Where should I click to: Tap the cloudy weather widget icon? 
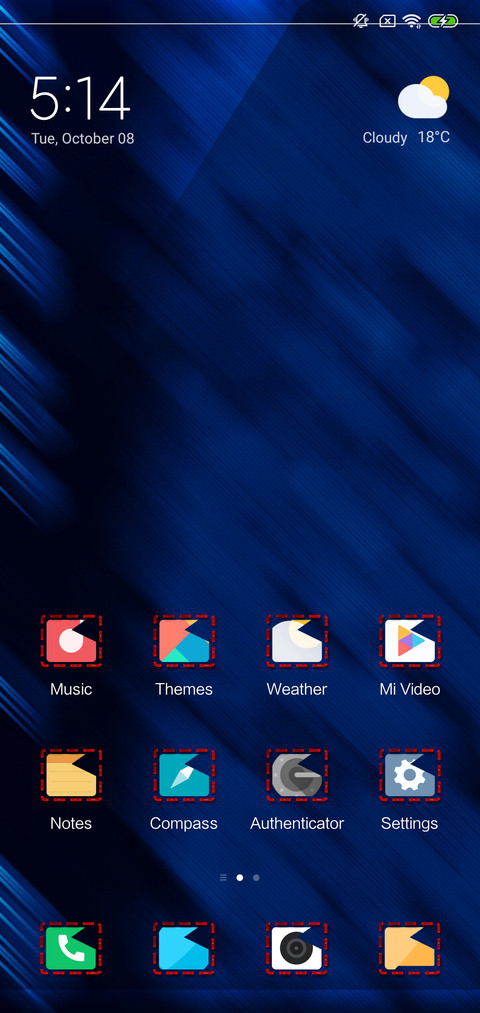423,97
